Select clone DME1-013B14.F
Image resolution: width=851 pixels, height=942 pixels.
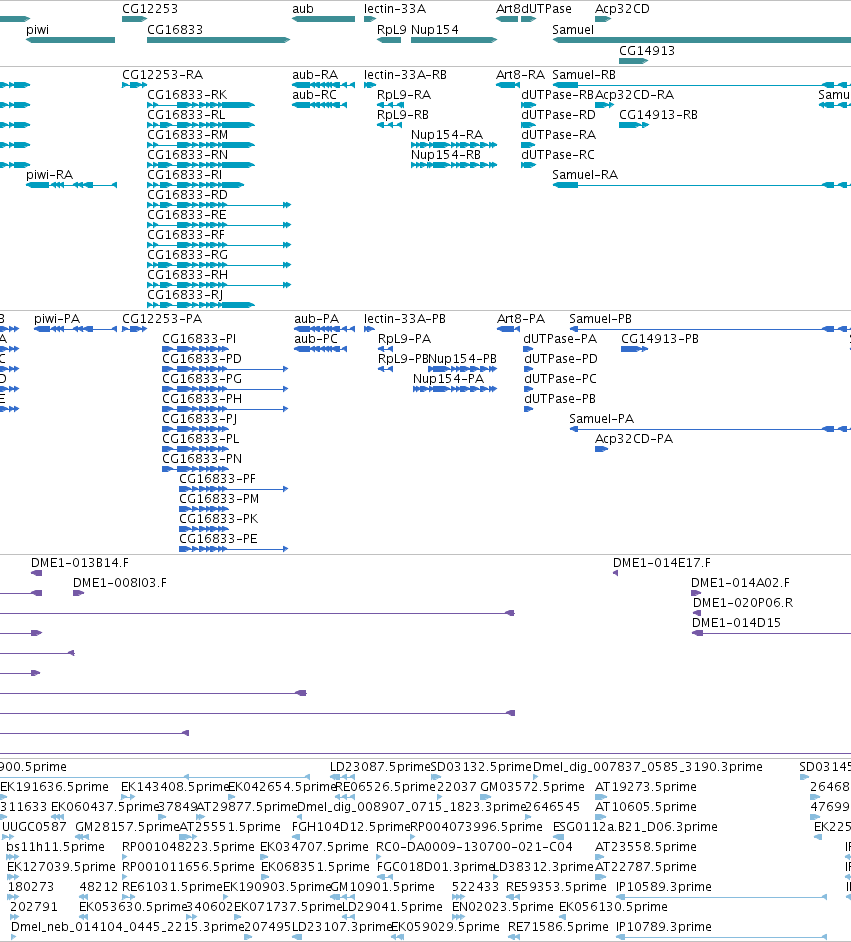(x=80, y=563)
